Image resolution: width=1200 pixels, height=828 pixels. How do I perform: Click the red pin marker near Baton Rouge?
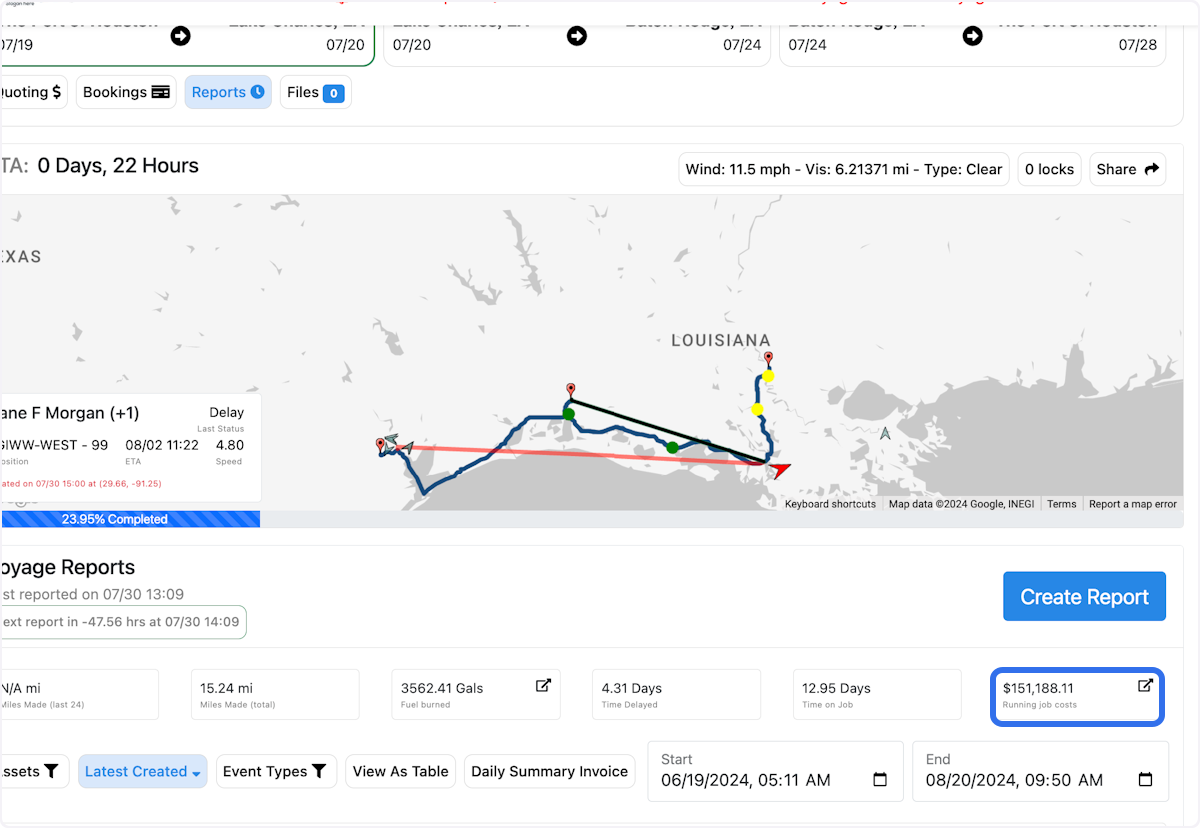pos(768,358)
